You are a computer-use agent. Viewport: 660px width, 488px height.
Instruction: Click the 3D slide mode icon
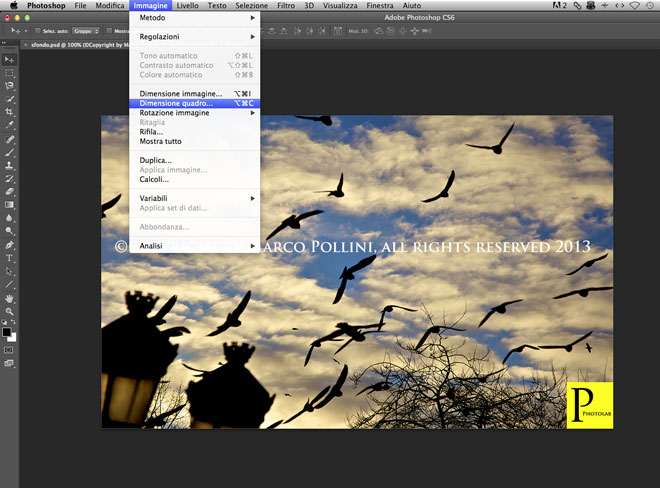click(x=415, y=31)
